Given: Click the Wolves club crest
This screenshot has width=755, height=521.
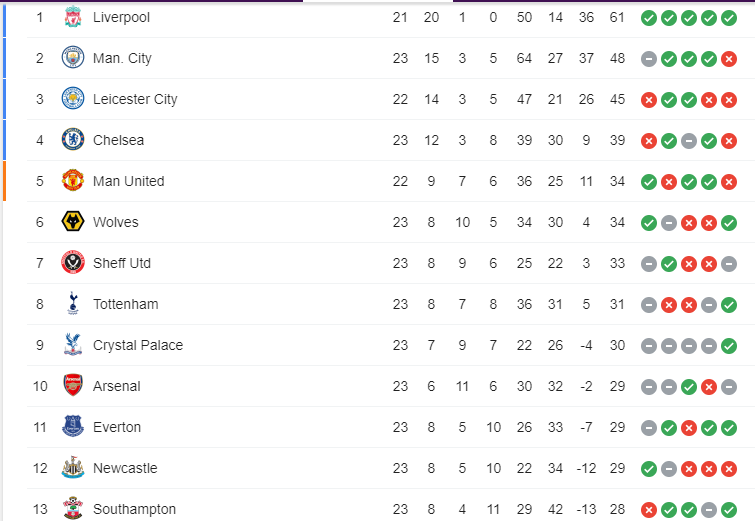Looking at the screenshot, I should point(72,222).
